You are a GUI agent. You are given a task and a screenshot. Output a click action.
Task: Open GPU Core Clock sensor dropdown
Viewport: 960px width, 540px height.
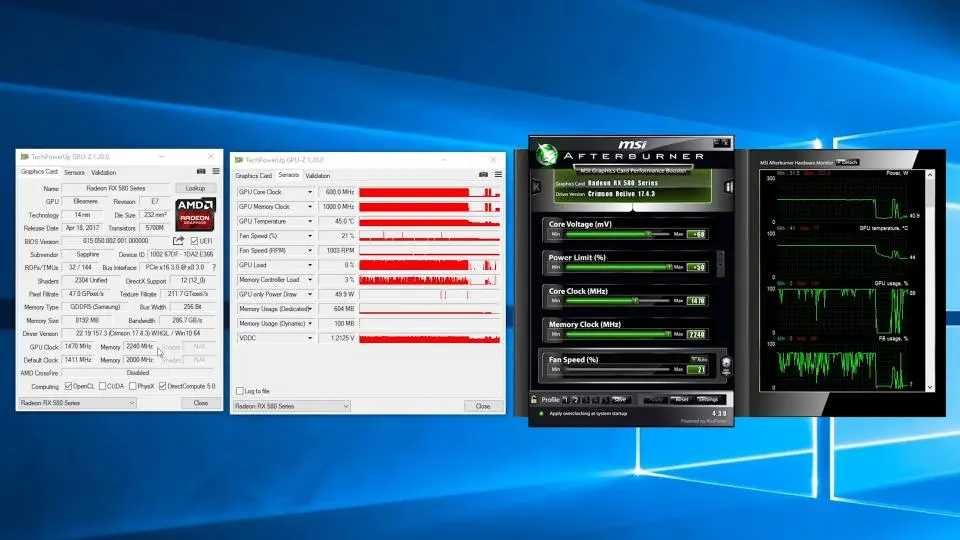click(x=310, y=192)
